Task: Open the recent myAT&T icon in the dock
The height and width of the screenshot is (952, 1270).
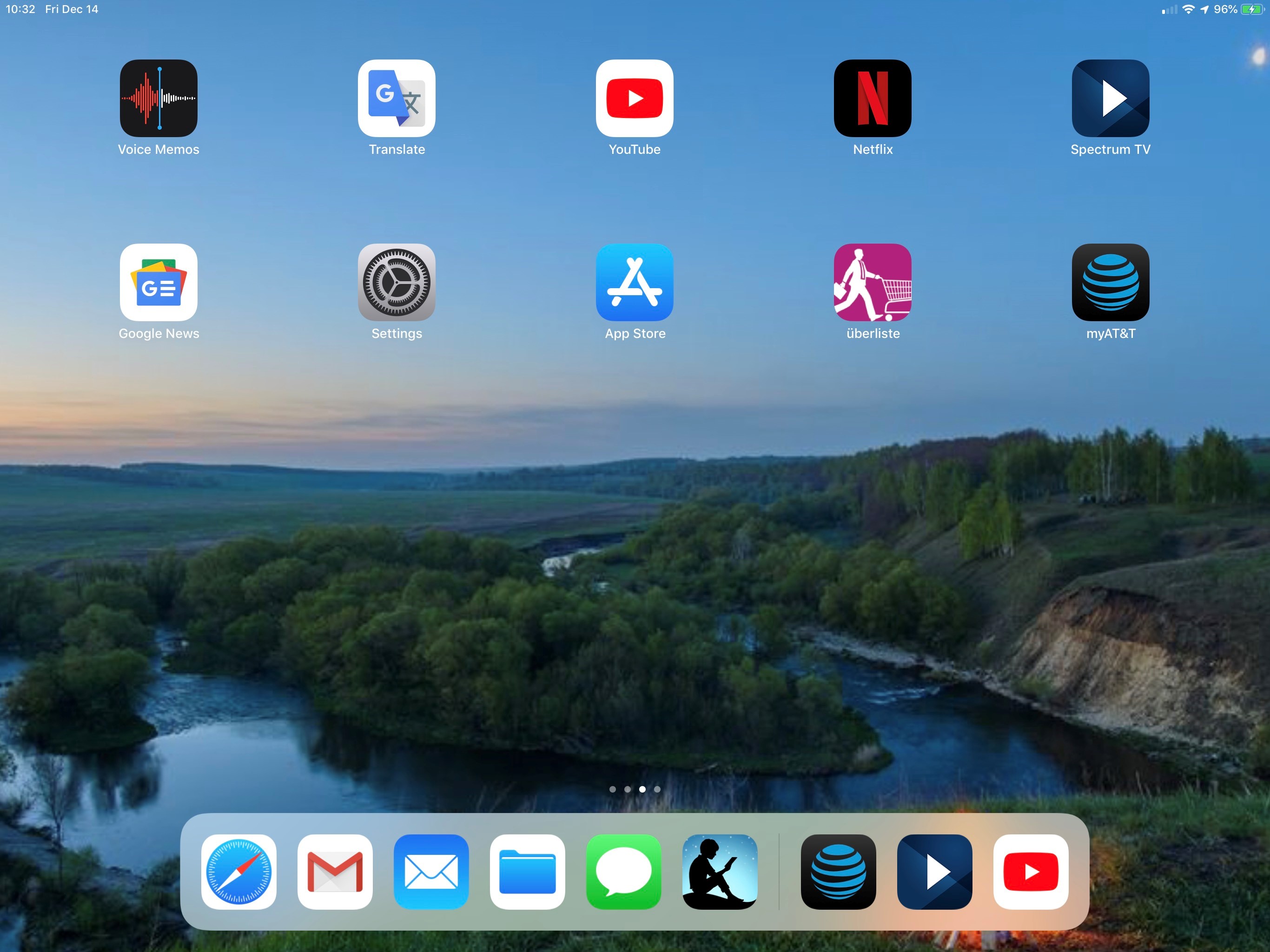Action: pyautogui.click(x=838, y=872)
